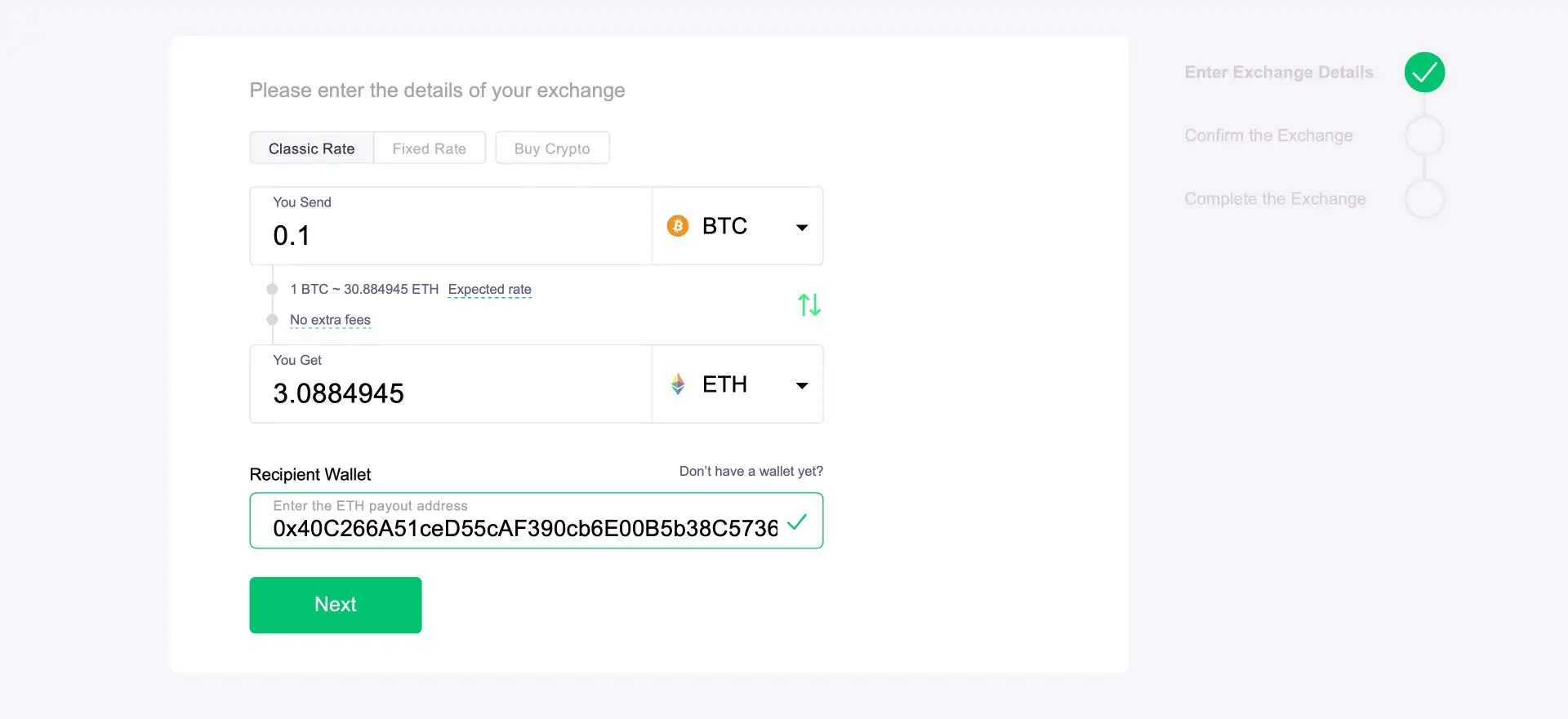Switch to the Buy Crypto tab

click(x=552, y=149)
